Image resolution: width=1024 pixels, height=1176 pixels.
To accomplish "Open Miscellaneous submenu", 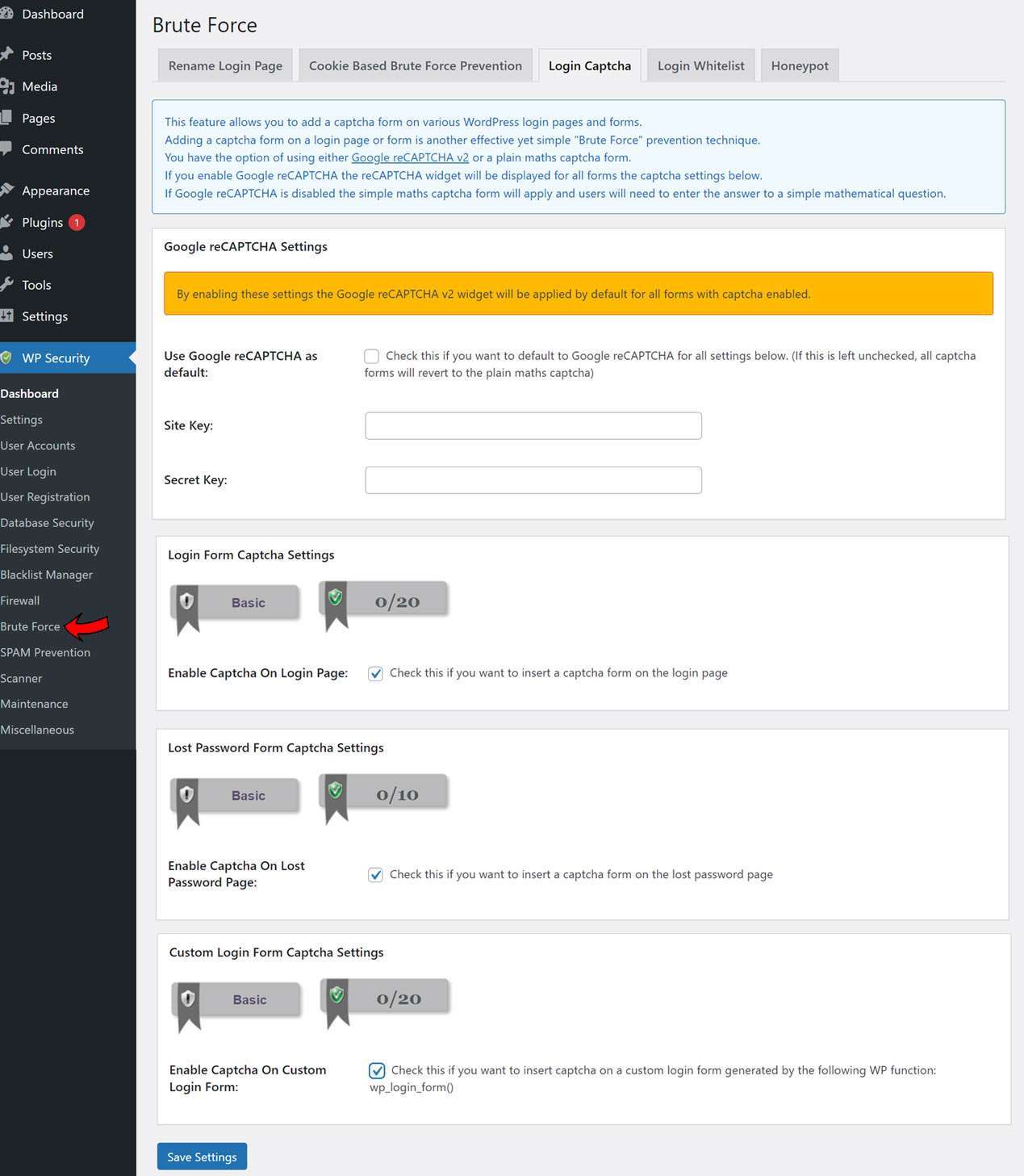I will coord(37,730).
